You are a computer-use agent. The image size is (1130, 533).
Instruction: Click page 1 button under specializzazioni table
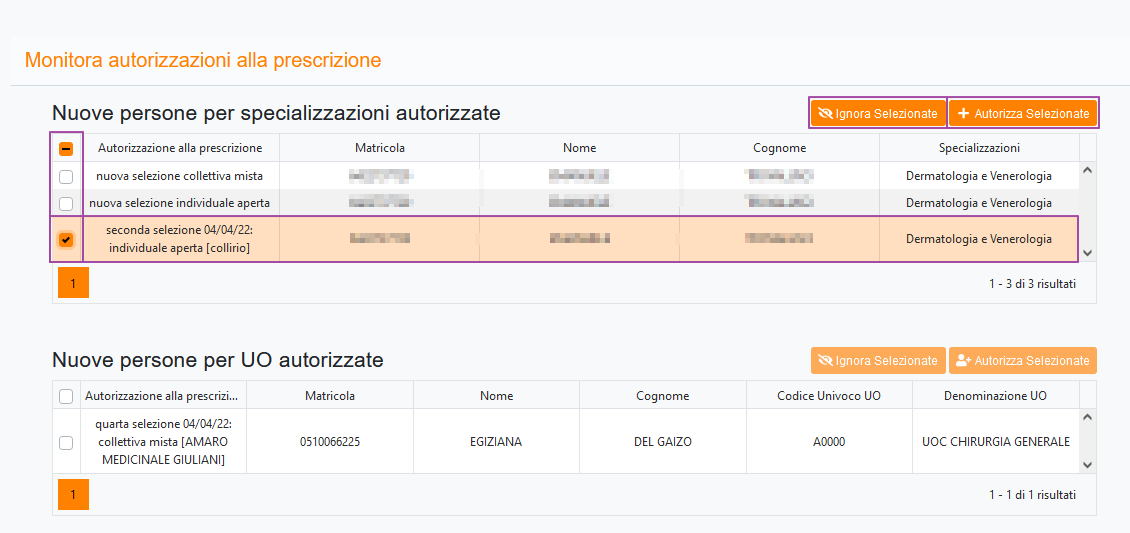coord(73,283)
